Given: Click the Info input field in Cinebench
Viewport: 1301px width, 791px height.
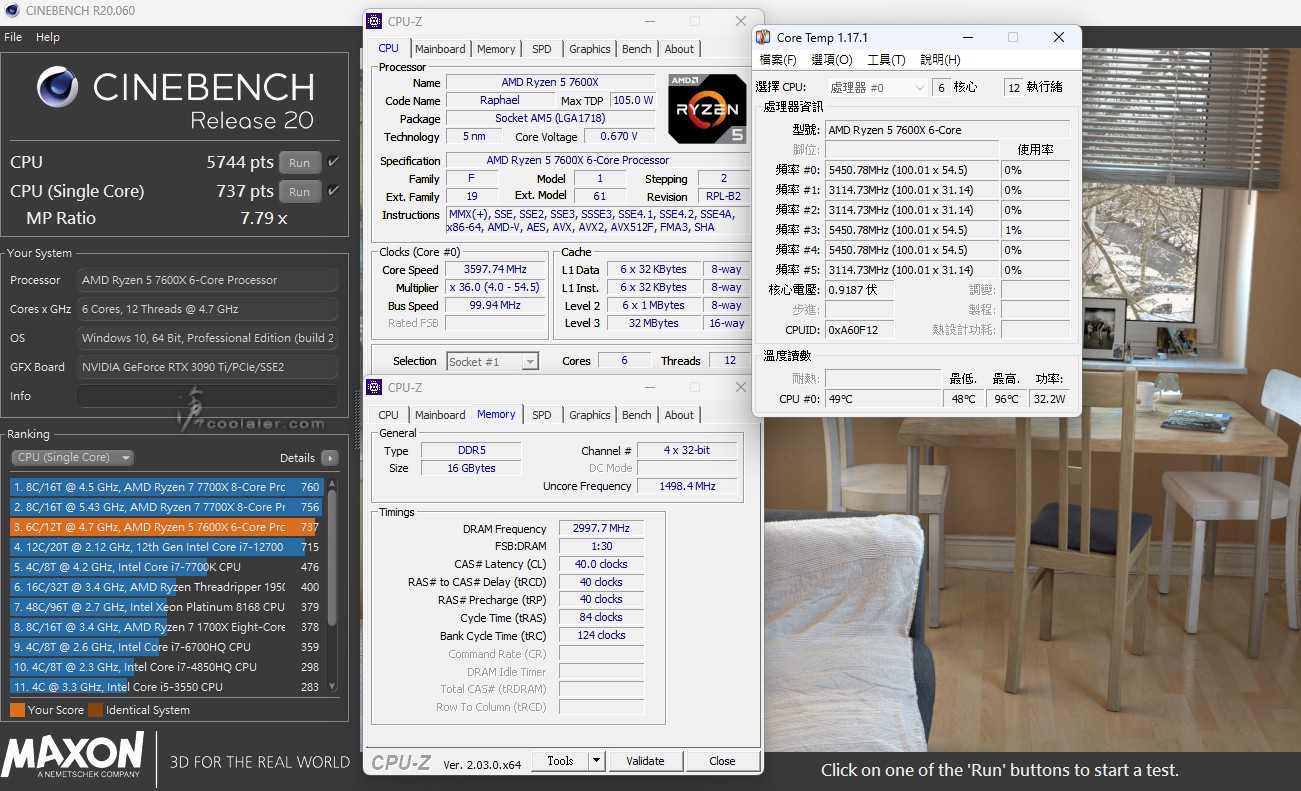Looking at the screenshot, I should 207,396.
